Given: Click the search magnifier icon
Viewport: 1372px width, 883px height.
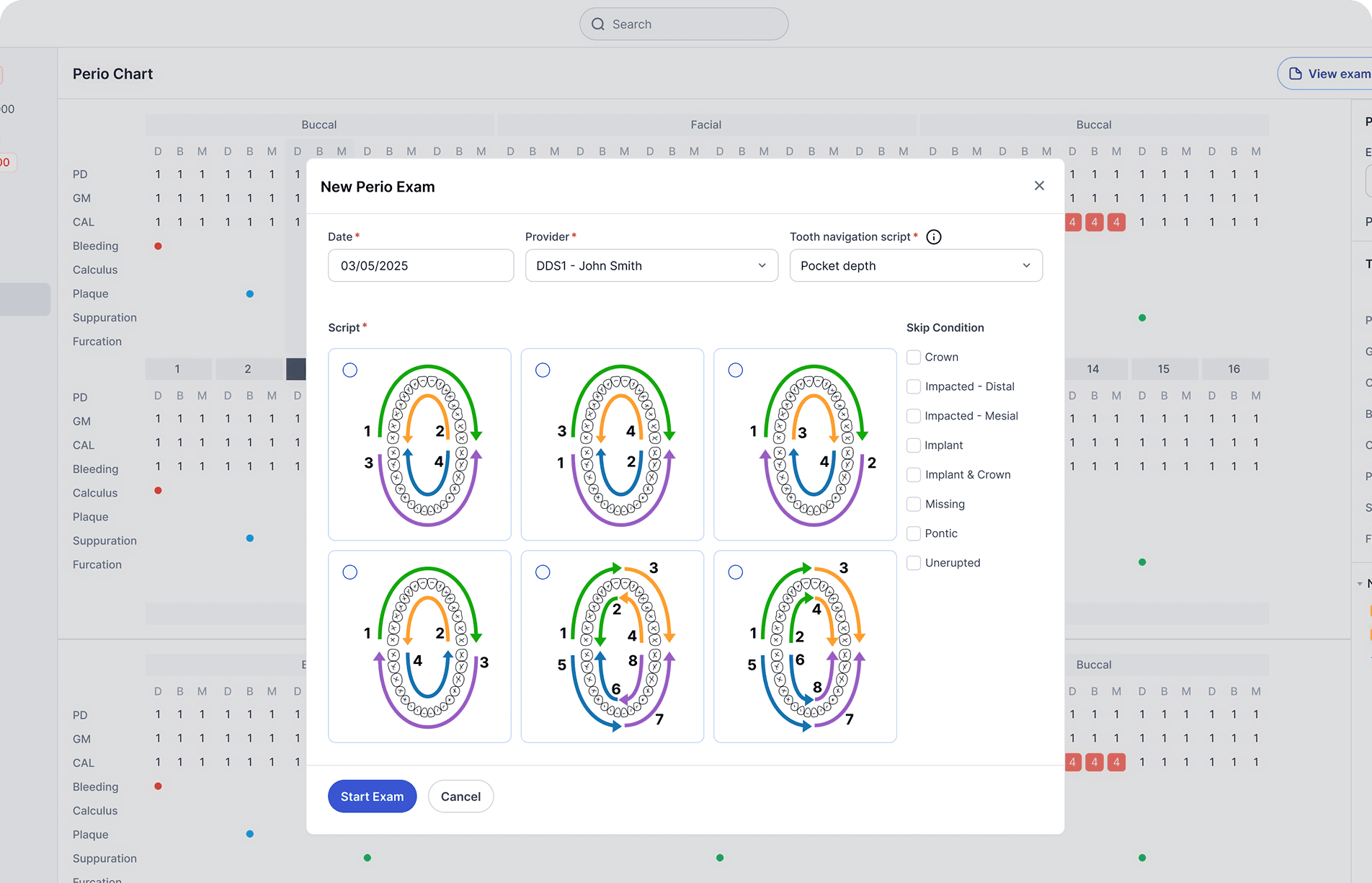Looking at the screenshot, I should tap(598, 25).
